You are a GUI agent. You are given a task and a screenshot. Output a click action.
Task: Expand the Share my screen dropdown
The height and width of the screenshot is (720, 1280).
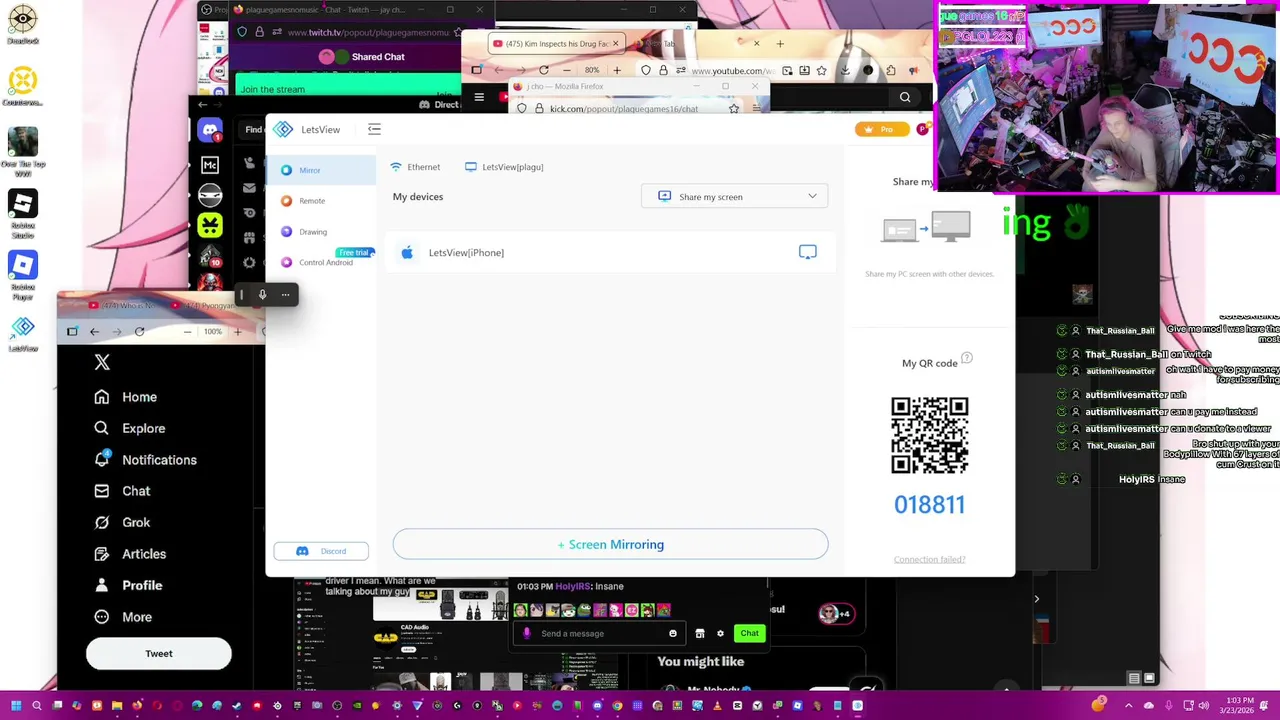pyautogui.click(x=735, y=197)
